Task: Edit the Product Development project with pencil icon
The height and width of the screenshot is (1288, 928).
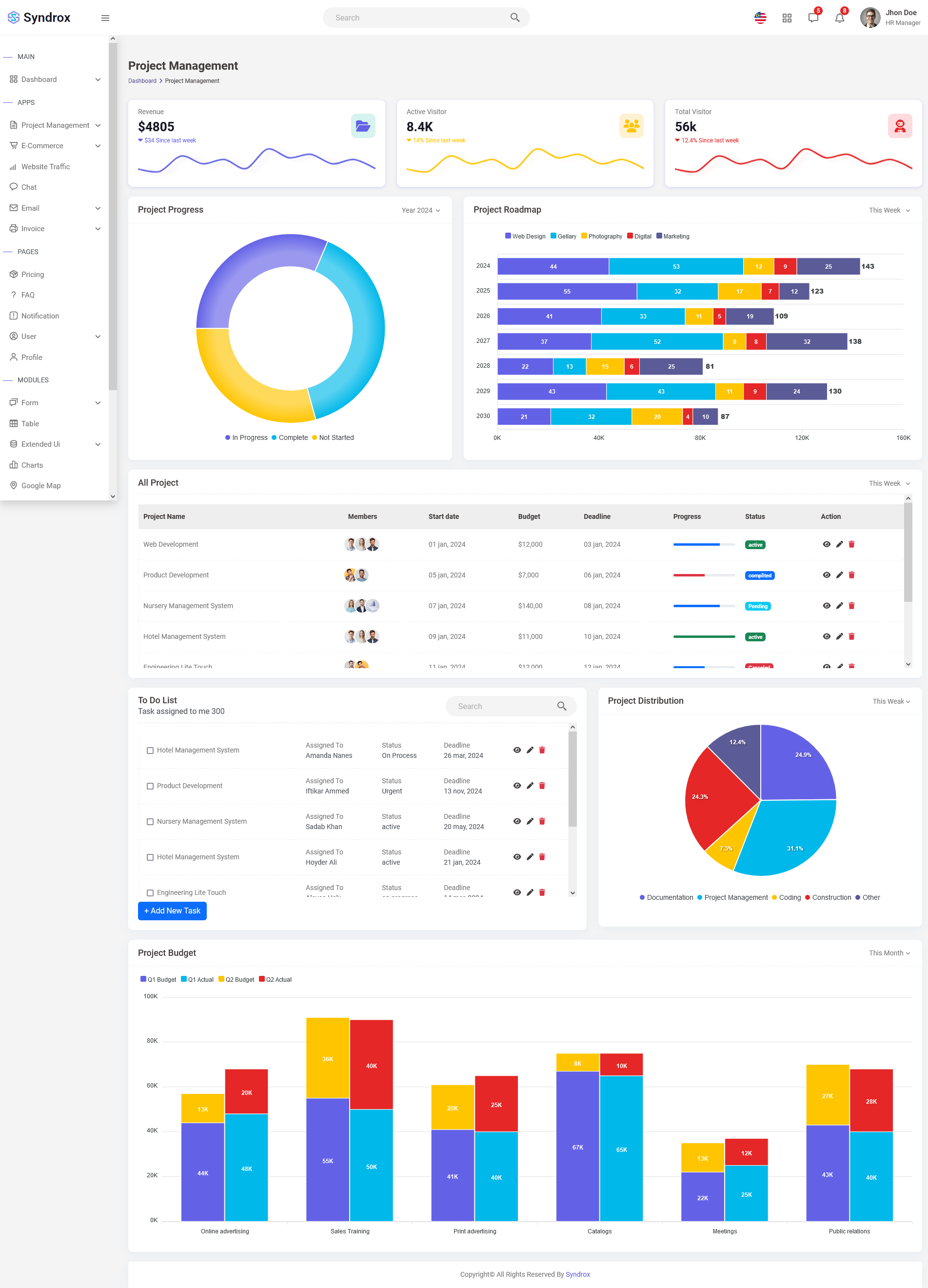Action: click(839, 575)
